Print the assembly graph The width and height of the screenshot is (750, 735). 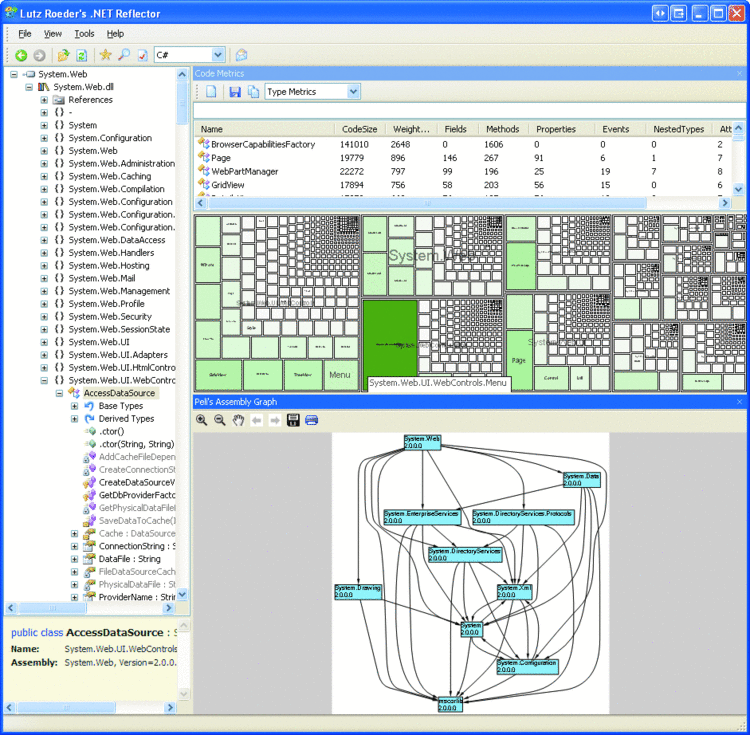click(x=311, y=420)
